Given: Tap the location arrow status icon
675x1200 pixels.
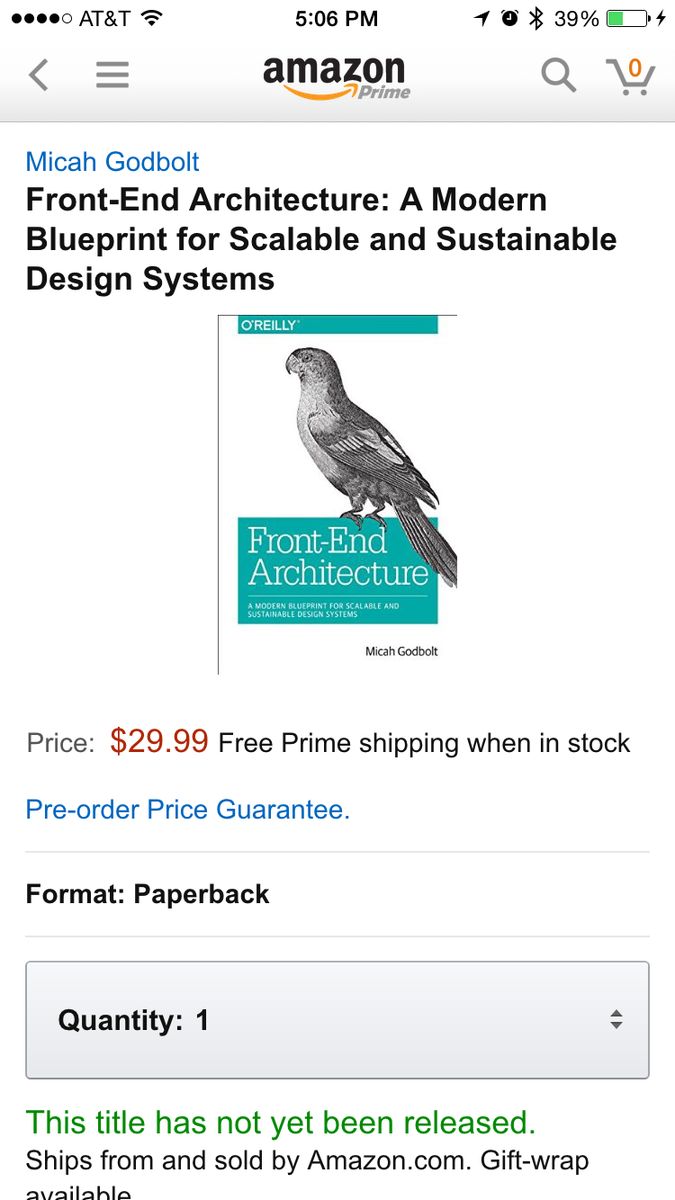Looking at the screenshot, I should (x=482, y=18).
